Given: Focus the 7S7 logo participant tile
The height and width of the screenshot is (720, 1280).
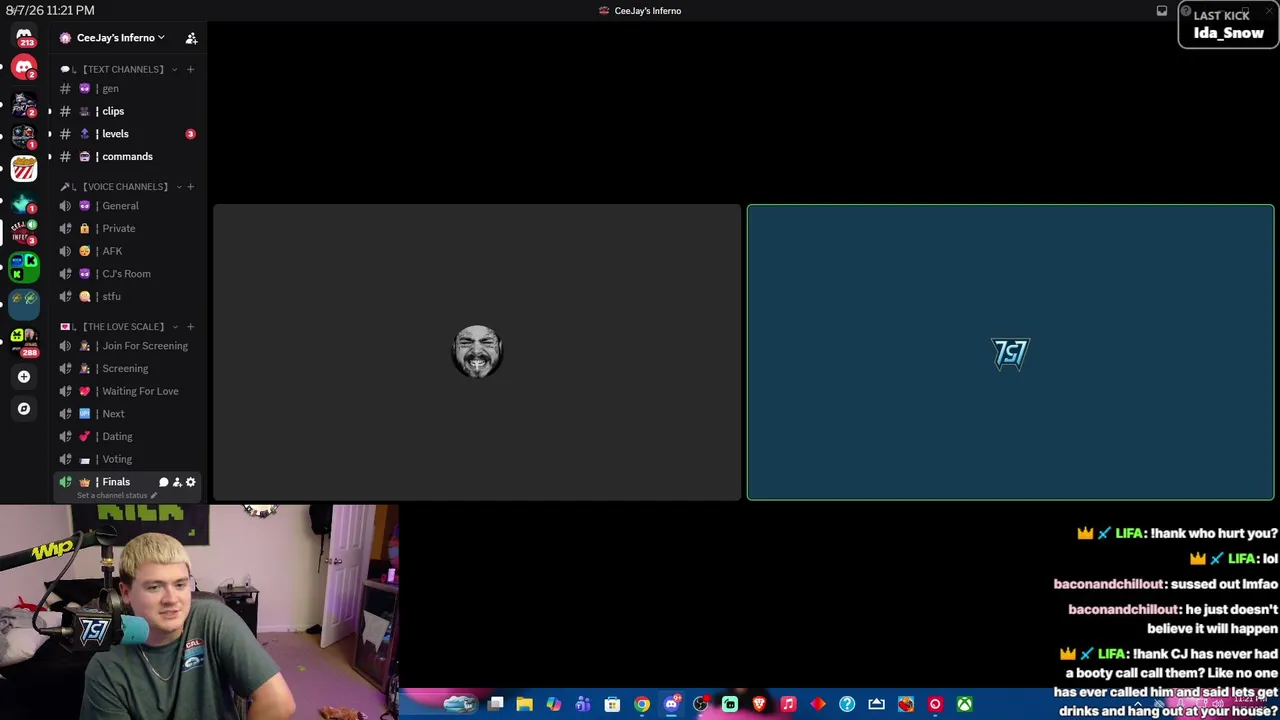Looking at the screenshot, I should [1010, 352].
